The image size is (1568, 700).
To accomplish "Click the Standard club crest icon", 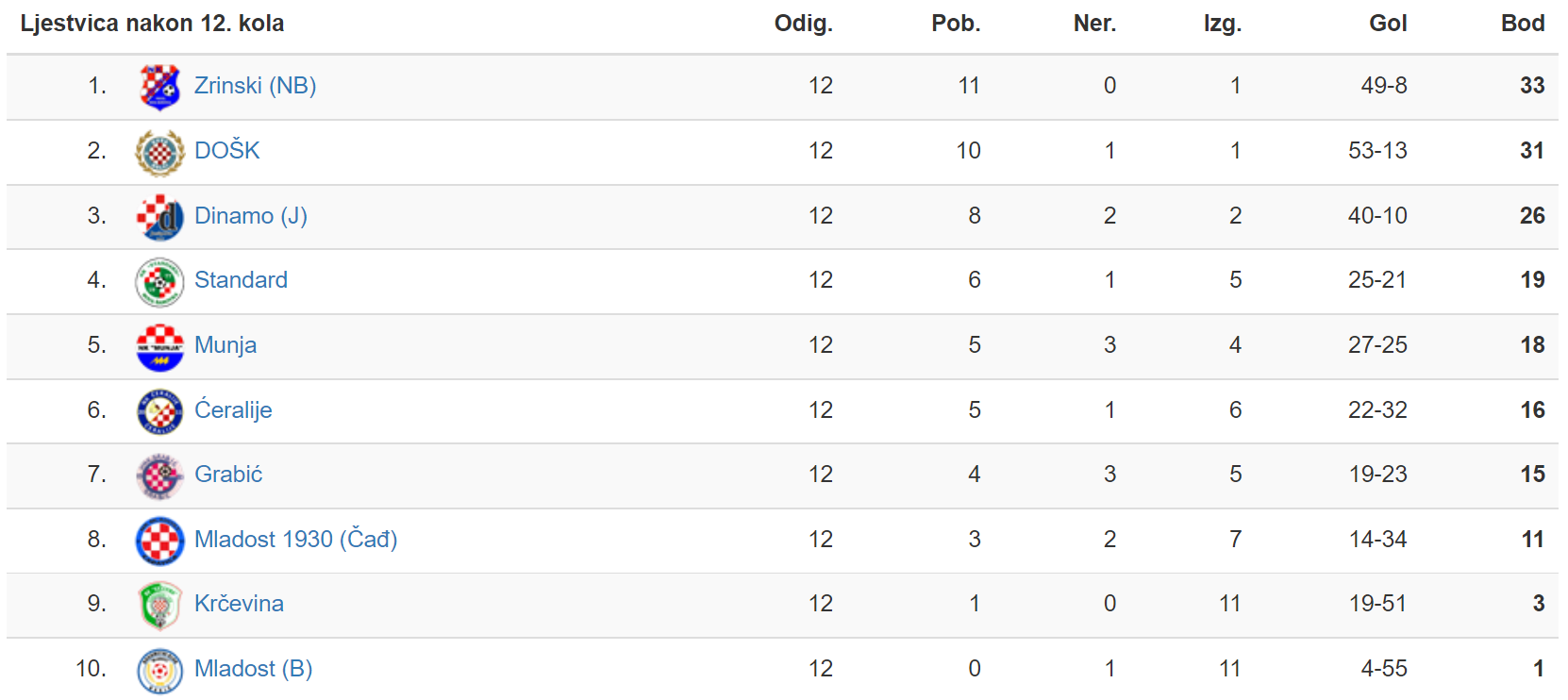I will (x=159, y=281).
